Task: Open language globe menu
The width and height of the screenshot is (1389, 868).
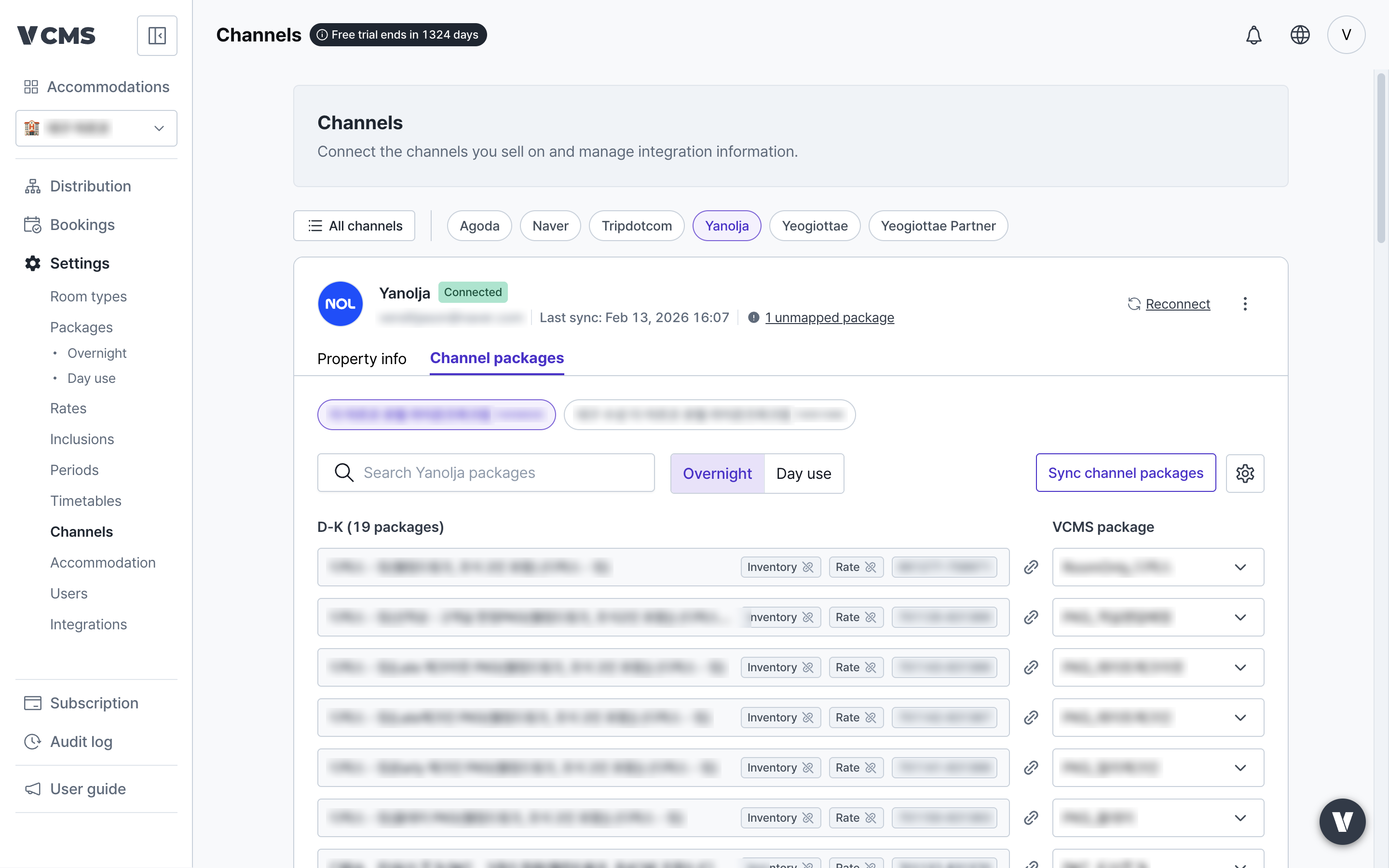Action: 1299,35
